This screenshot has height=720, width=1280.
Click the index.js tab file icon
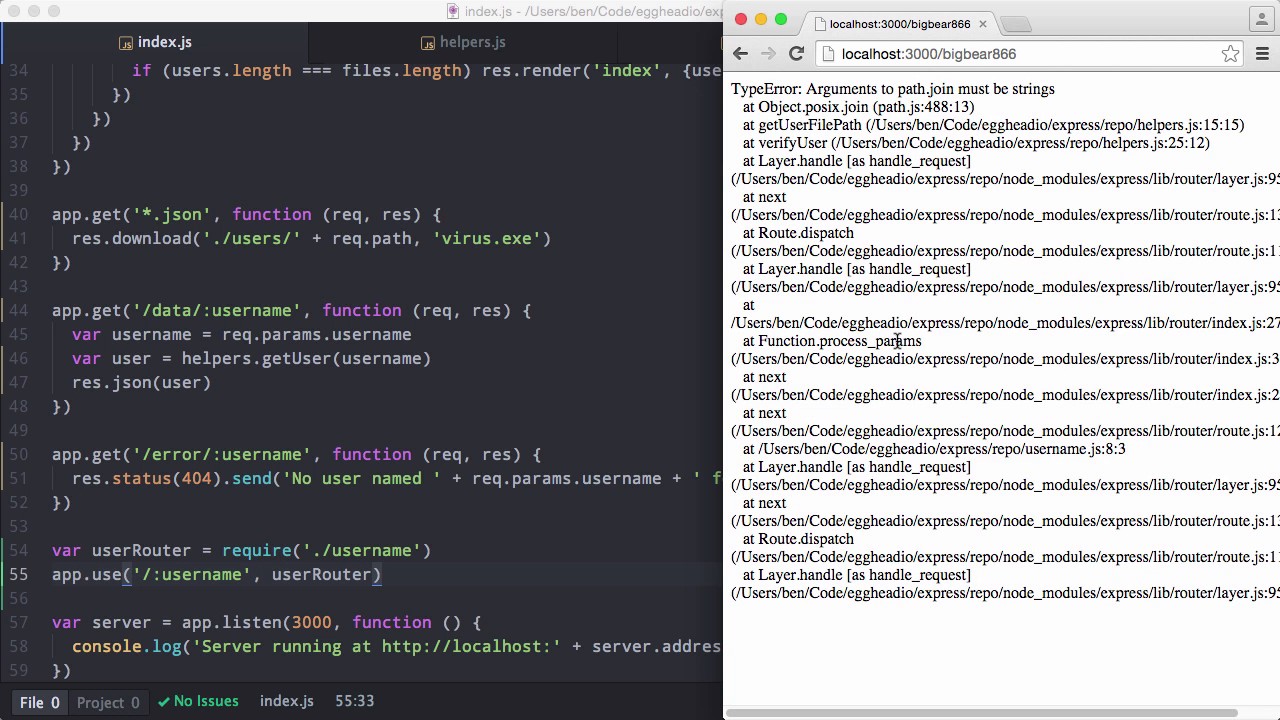click(126, 43)
